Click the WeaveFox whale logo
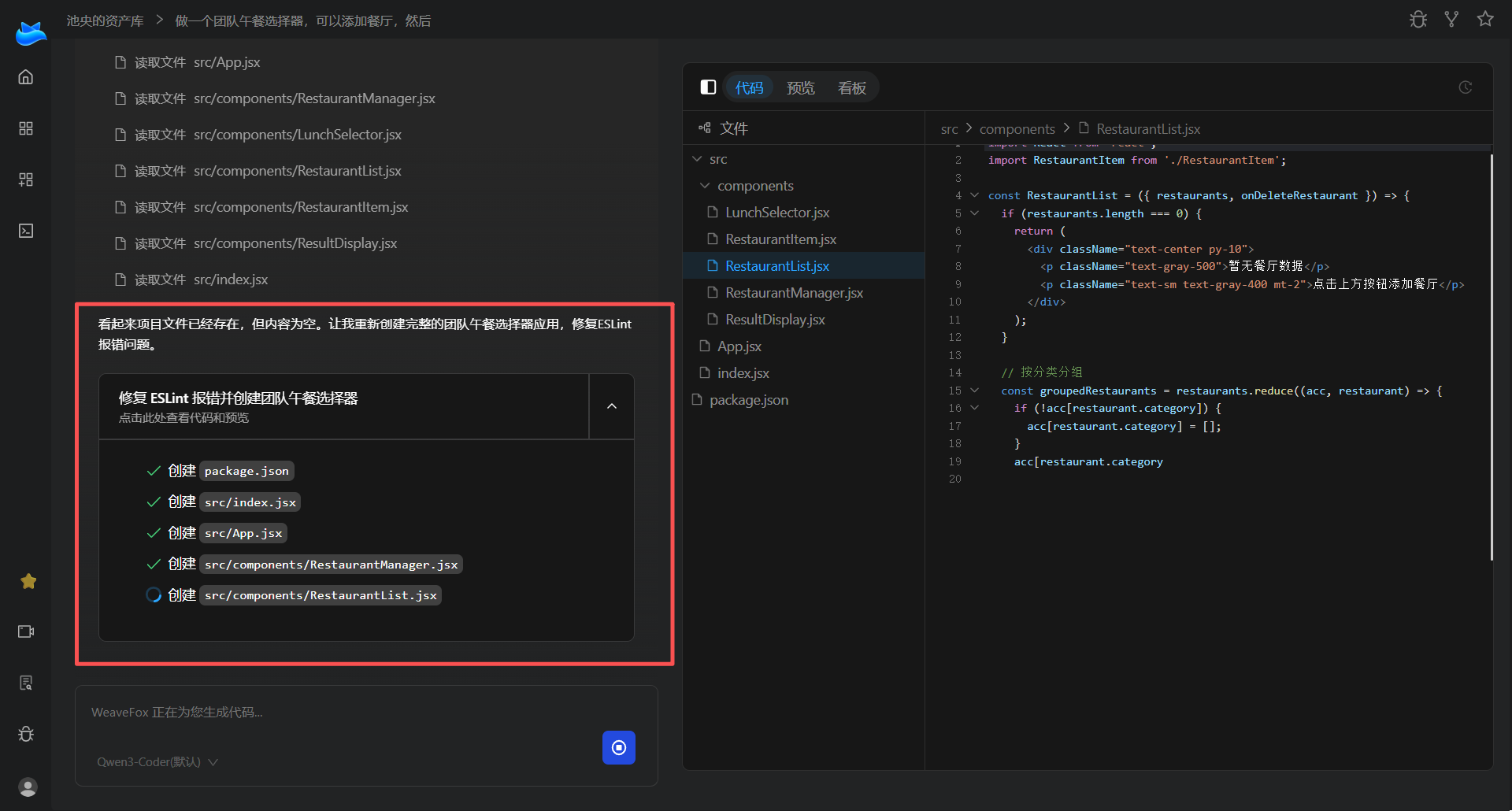The height and width of the screenshot is (811, 1512). tap(31, 34)
